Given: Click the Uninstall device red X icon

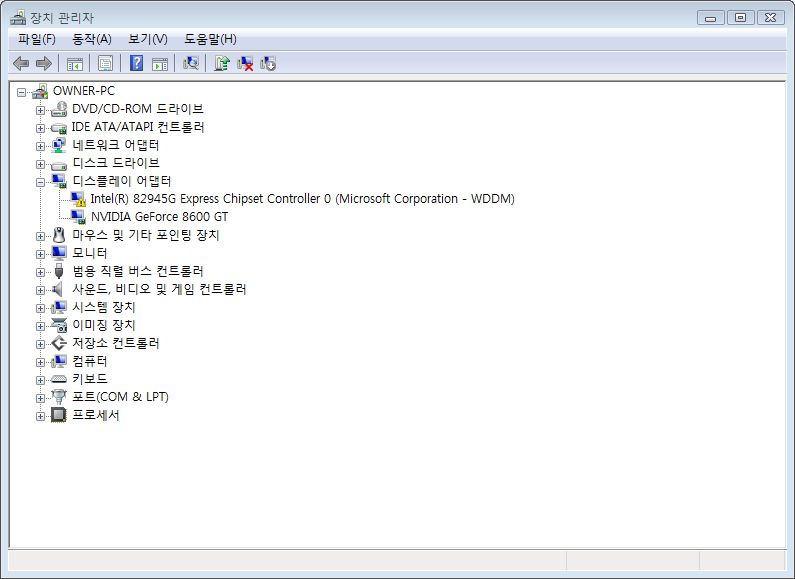Looking at the screenshot, I should pos(245,63).
